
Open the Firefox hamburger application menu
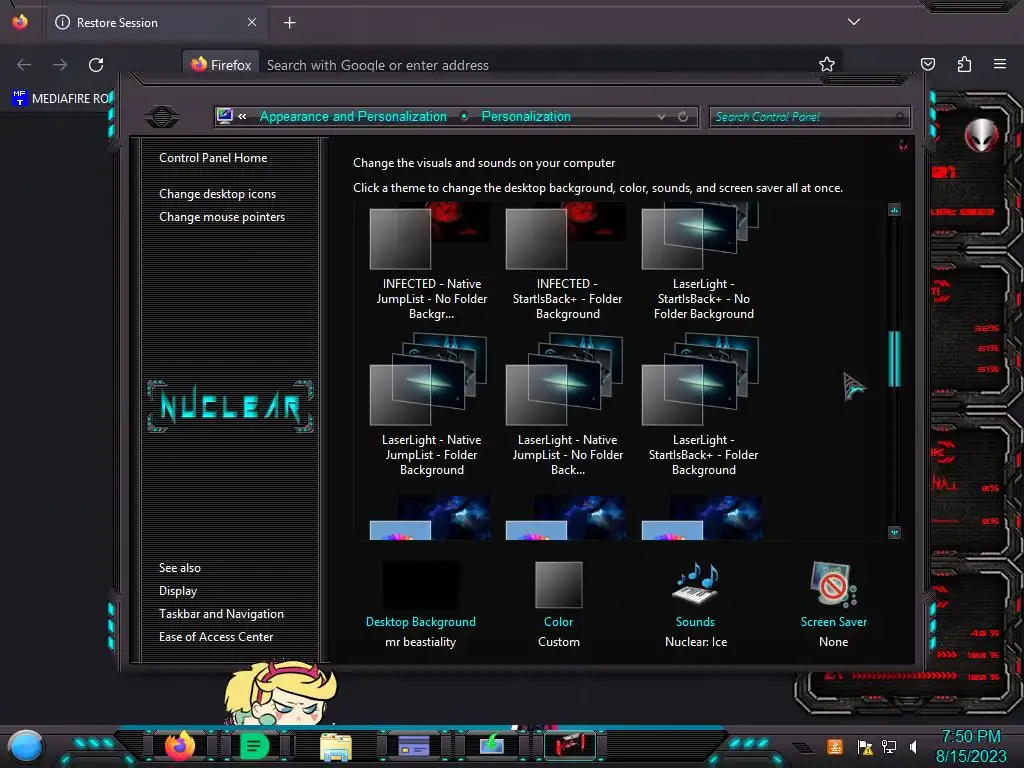click(1000, 64)
